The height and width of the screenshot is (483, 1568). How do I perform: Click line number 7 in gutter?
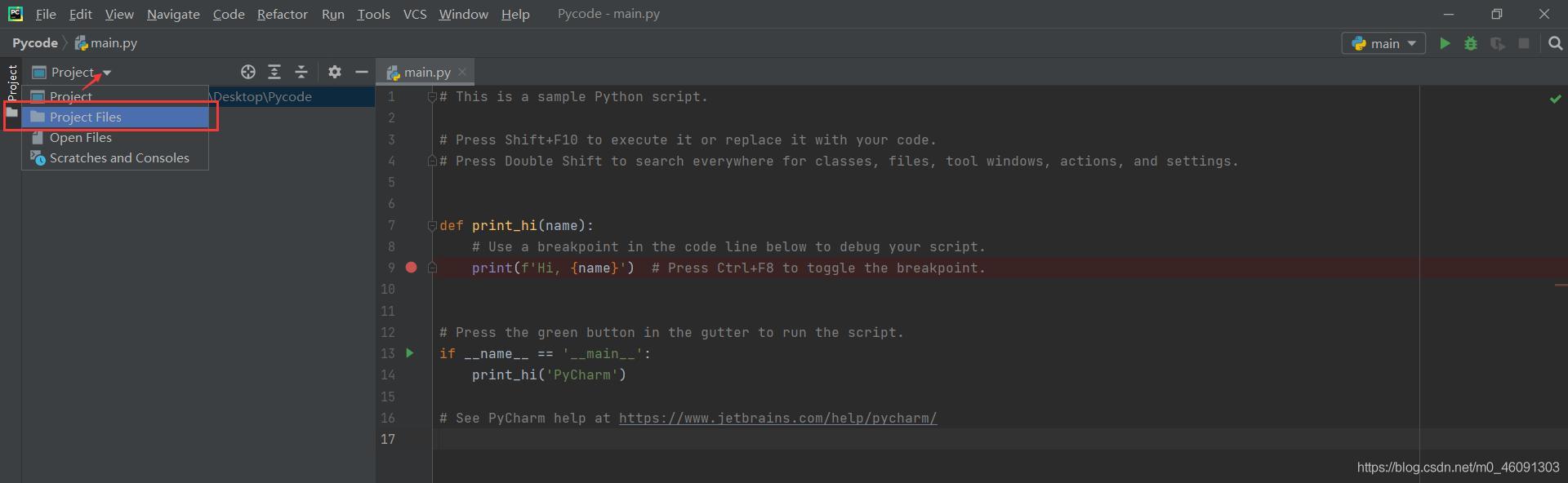(391, 225)
